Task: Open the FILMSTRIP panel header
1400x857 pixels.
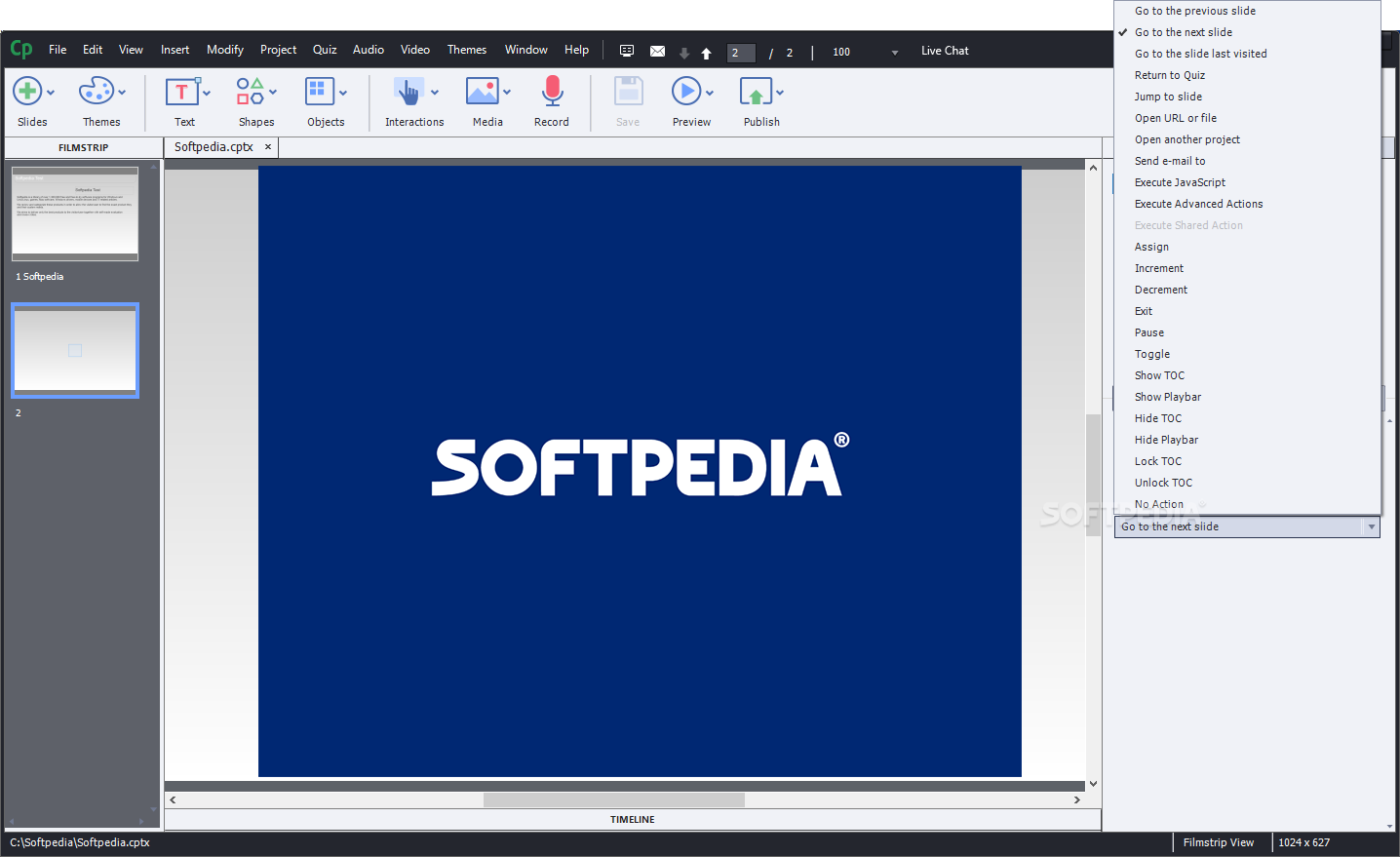Action: [84, 147]
